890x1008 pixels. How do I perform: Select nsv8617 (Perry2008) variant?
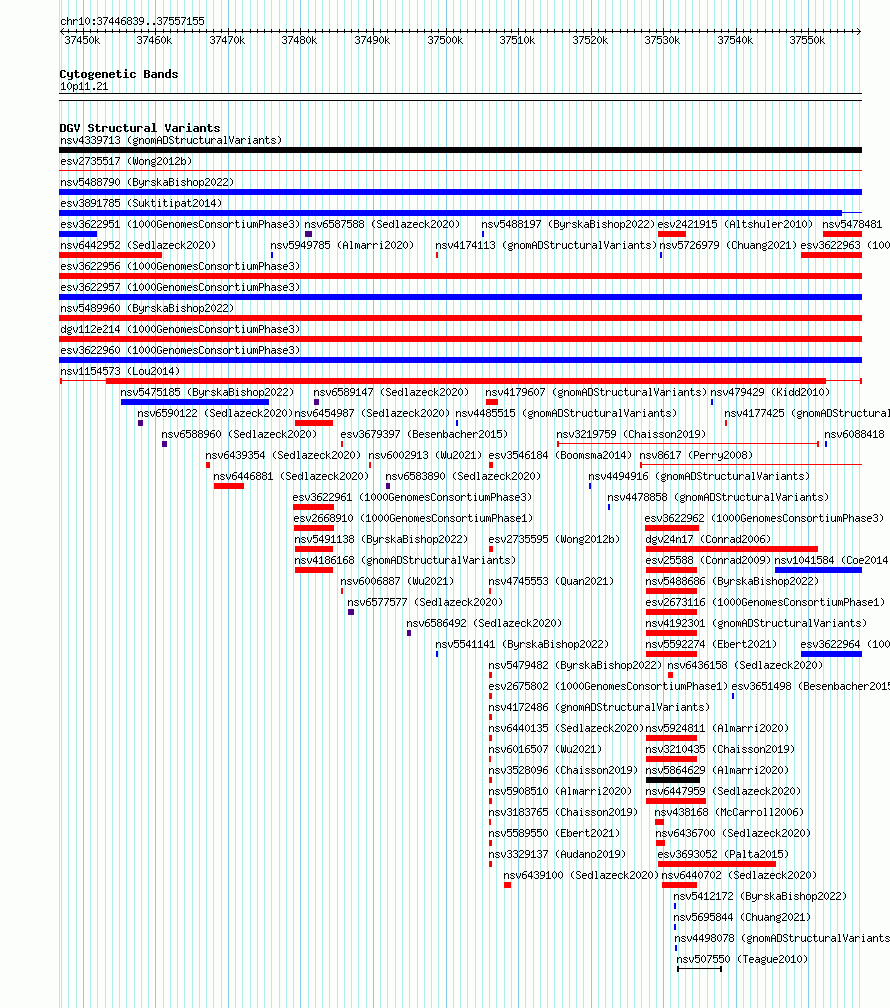tap(696, 455)
